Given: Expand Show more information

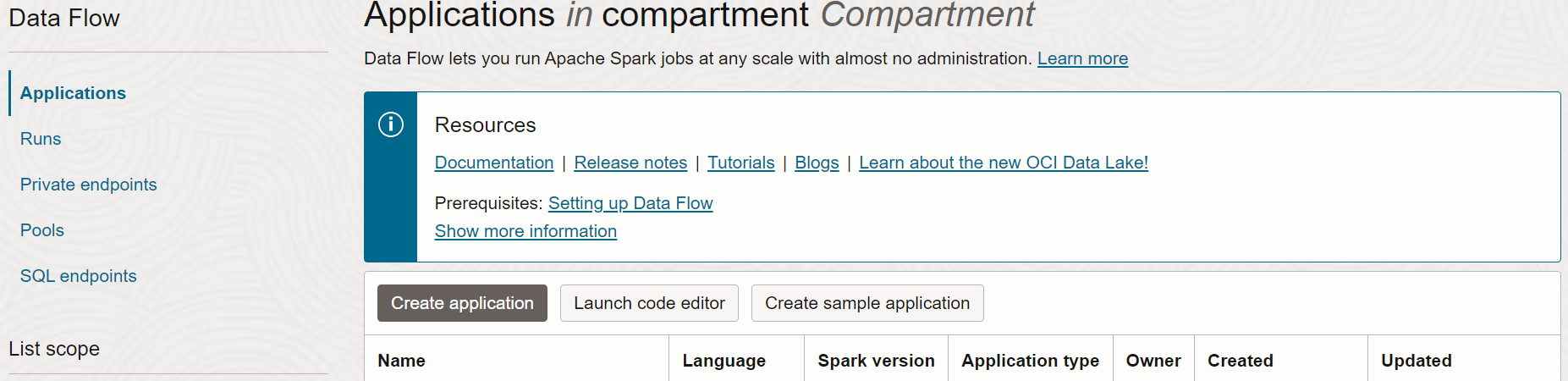Looking at the screenshot, I should coord(525,231).
